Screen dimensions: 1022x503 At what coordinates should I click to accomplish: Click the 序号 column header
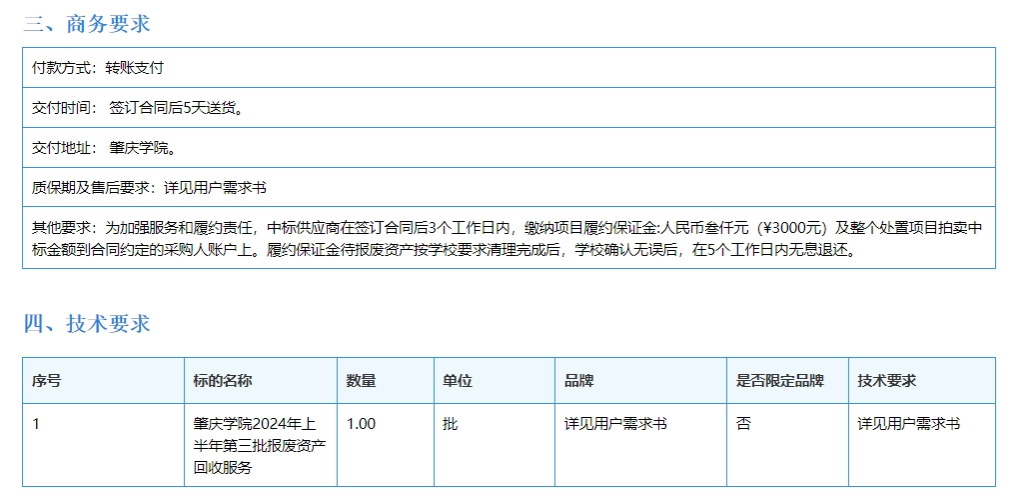coord(47,381)
